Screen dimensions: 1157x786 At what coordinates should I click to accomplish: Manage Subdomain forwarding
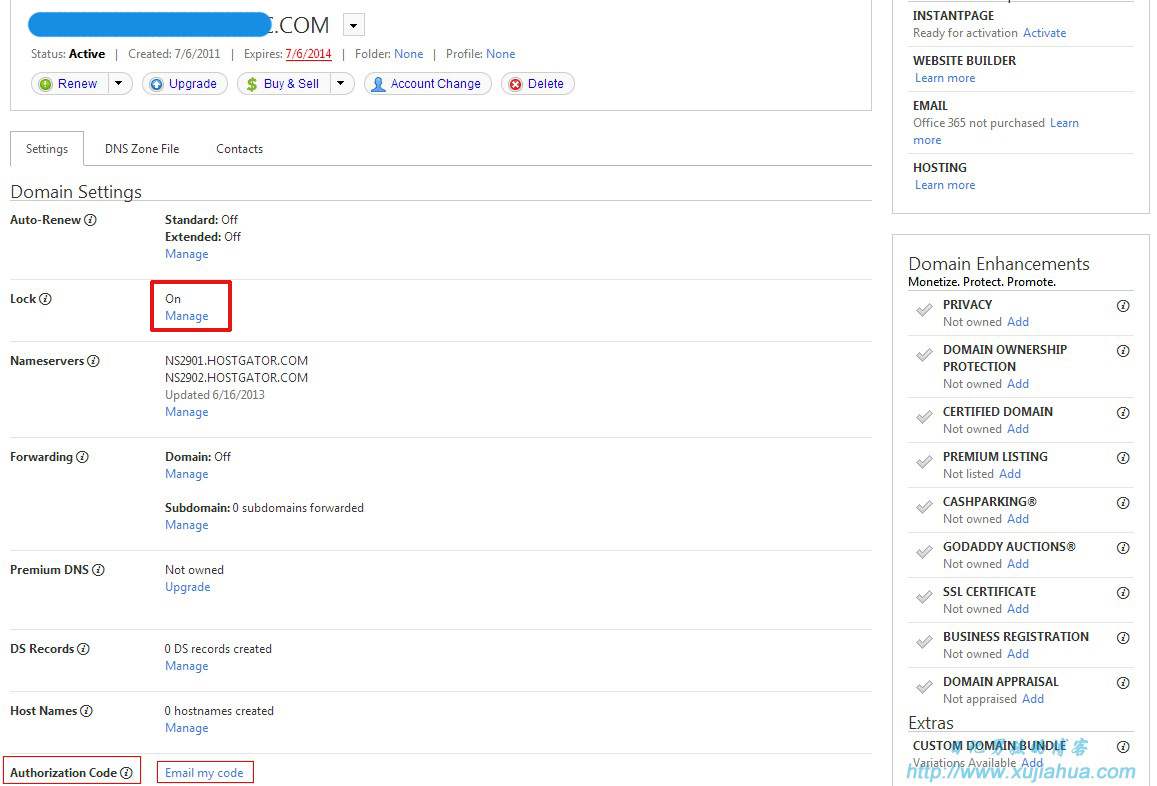pos(187,525)
